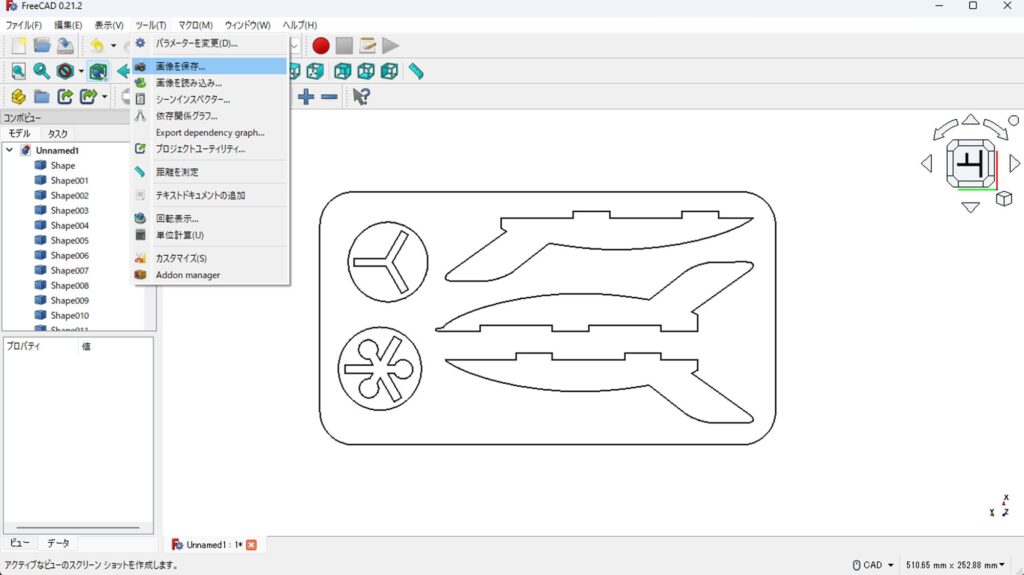1024x575 pixels.
Task: Fit all content with the magnifier page icon
Action: [18, 71]
